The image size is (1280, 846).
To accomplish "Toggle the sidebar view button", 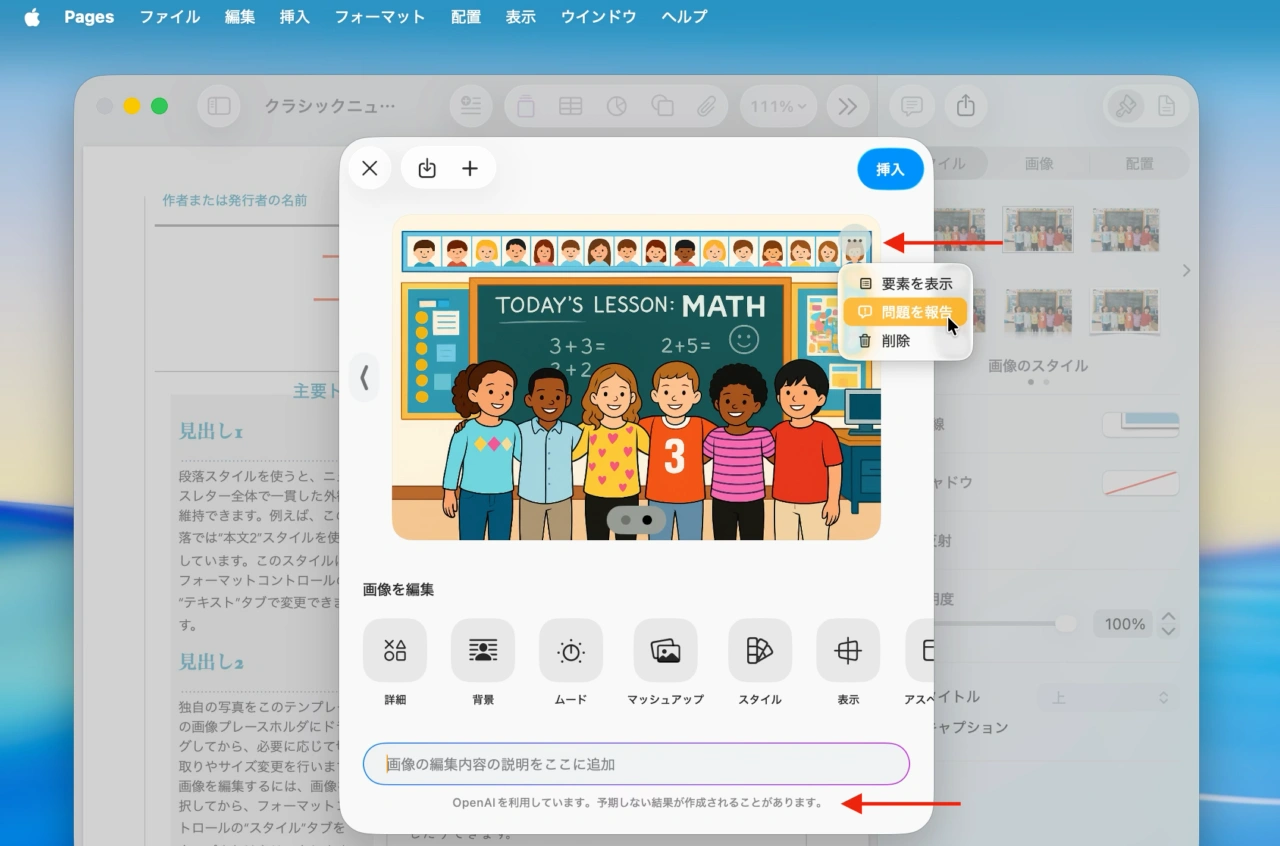I will pyautogui.click(x=219, y=106).
